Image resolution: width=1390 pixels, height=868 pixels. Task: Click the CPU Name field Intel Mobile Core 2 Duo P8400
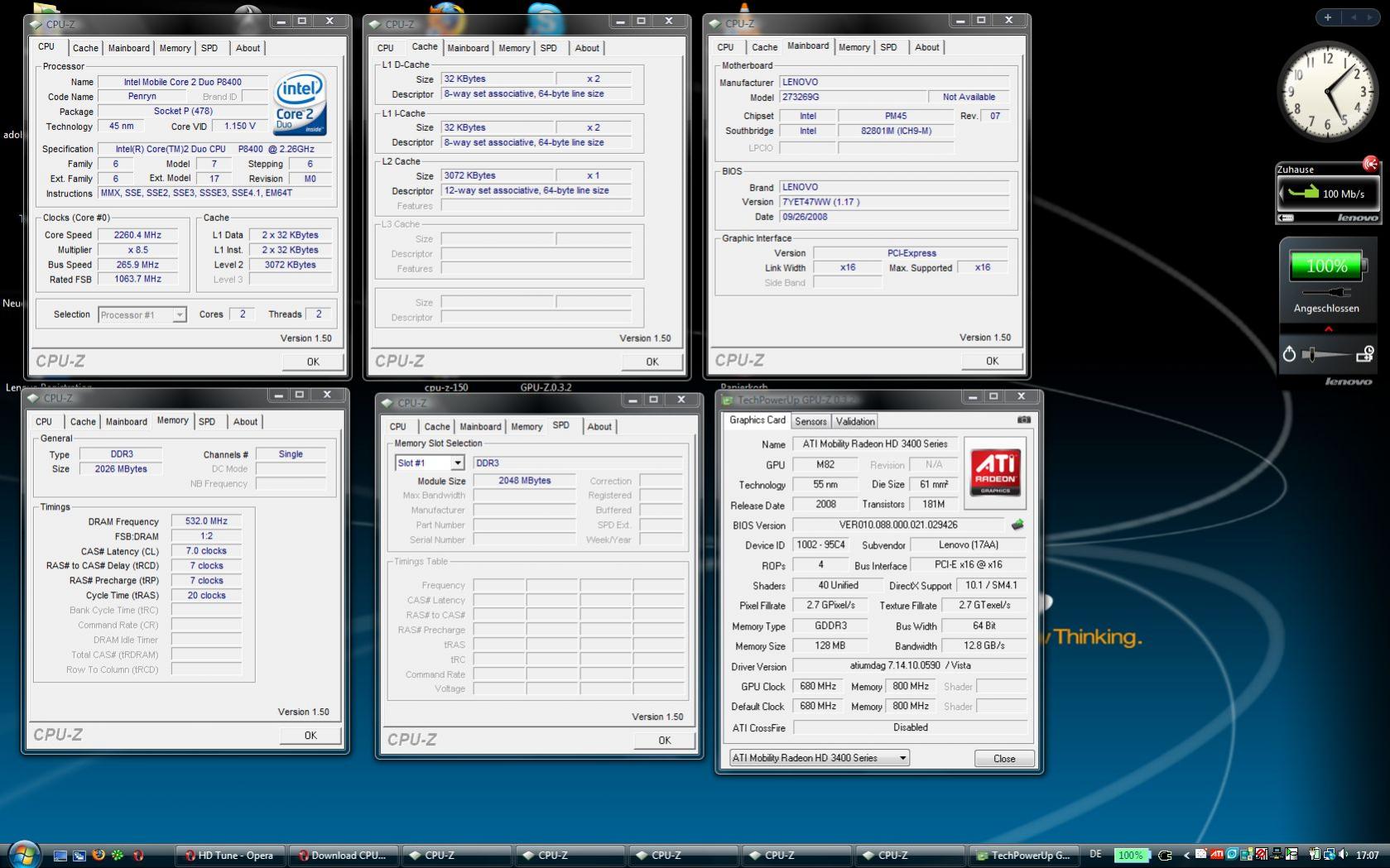coord(183,82)
